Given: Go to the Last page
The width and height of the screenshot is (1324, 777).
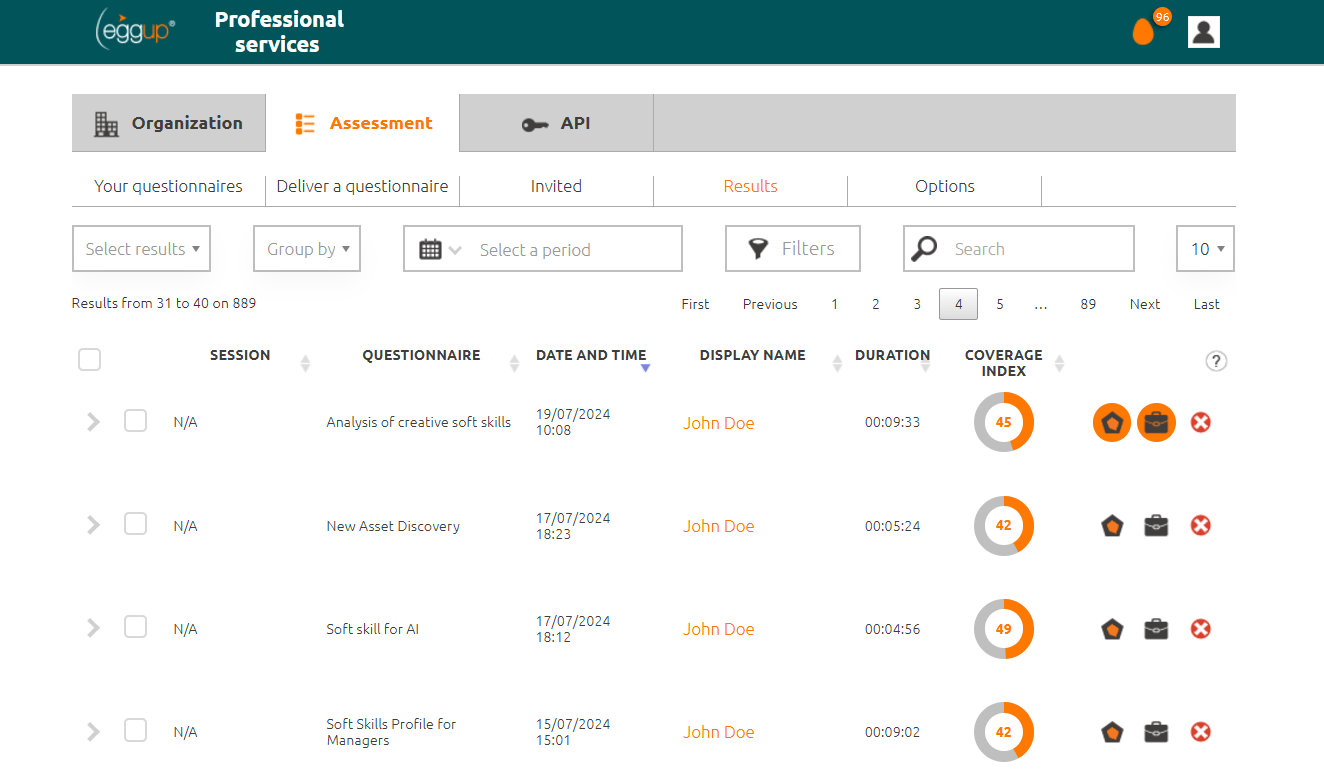Looking at the screenshot, I should pos(1207,304).
